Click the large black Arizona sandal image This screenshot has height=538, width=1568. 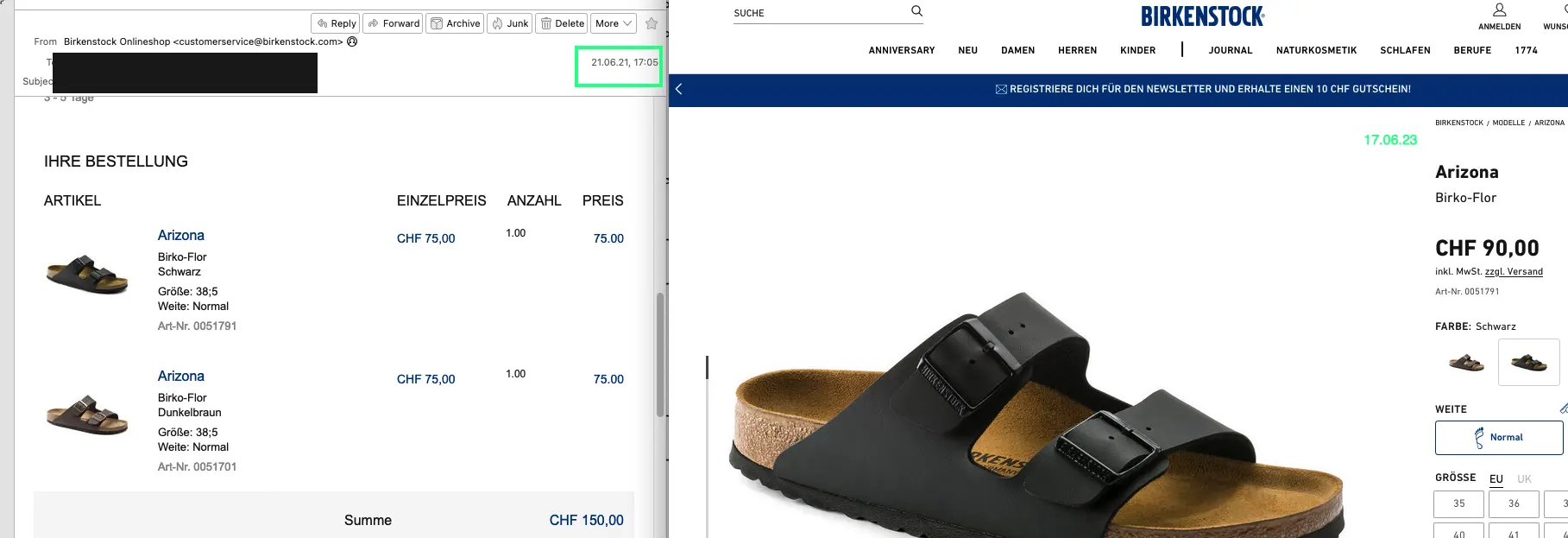point(1036,415)
